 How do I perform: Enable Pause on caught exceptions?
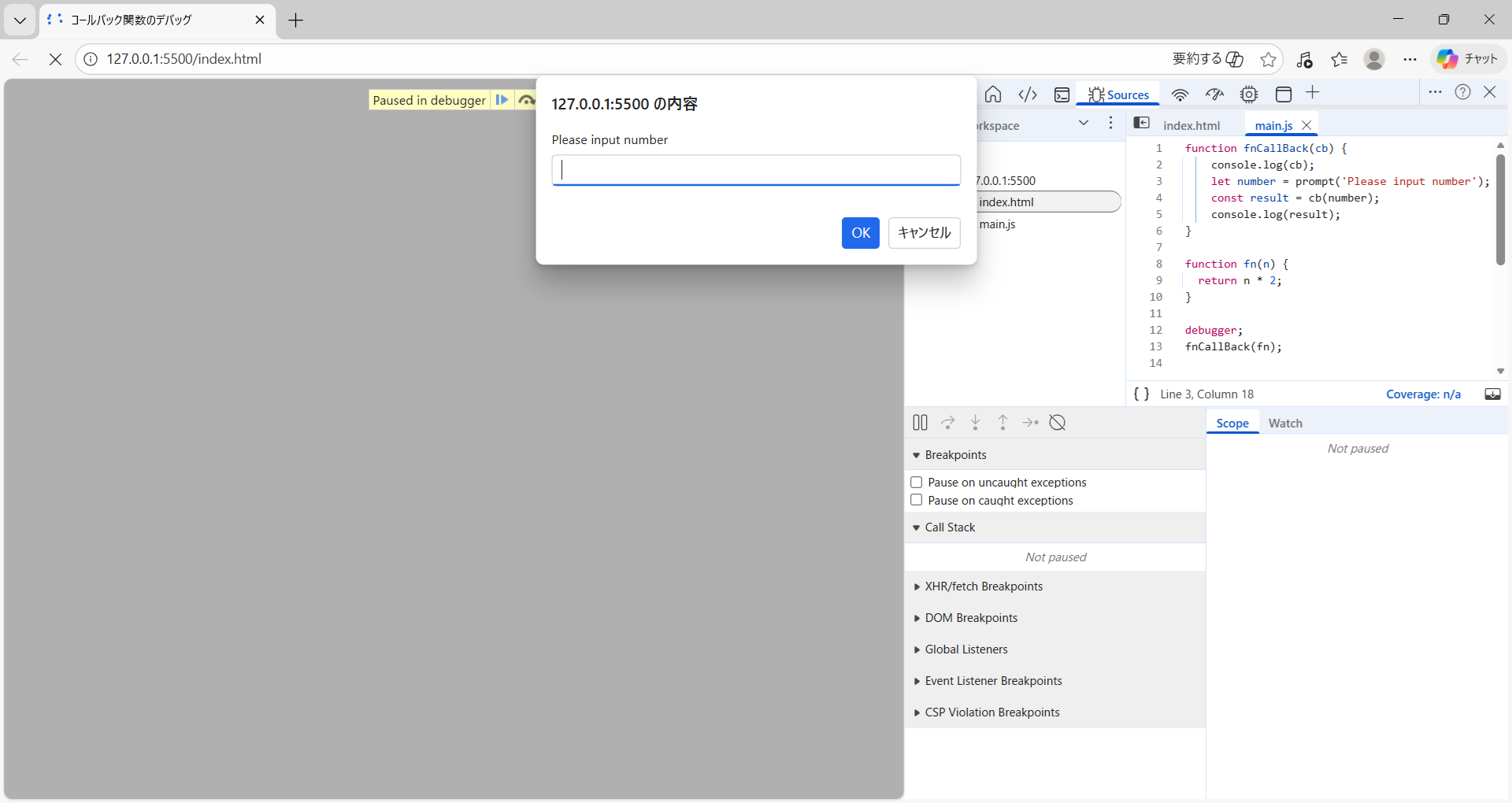917,501
